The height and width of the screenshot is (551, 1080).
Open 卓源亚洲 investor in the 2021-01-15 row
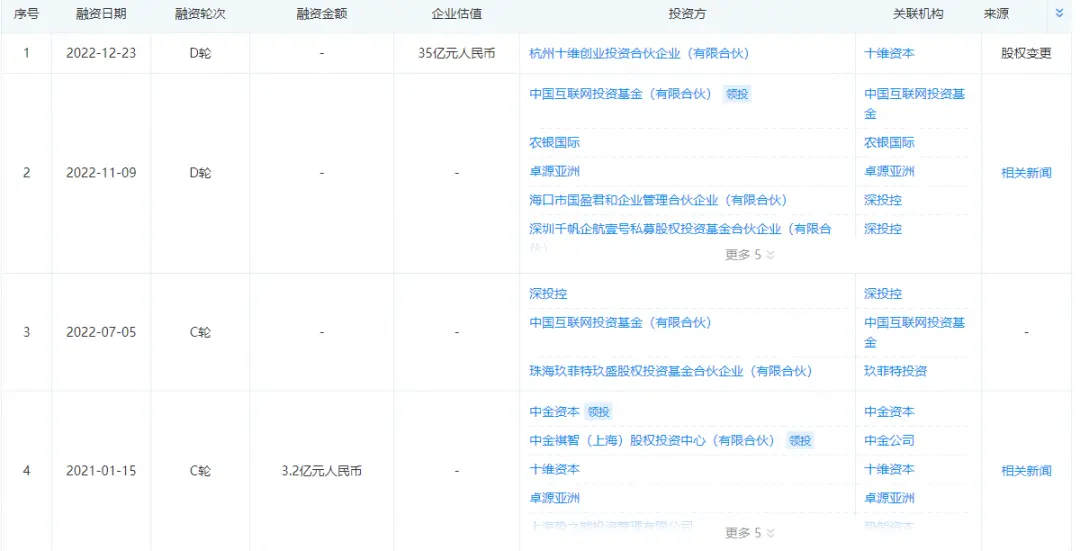coord(554,498)
